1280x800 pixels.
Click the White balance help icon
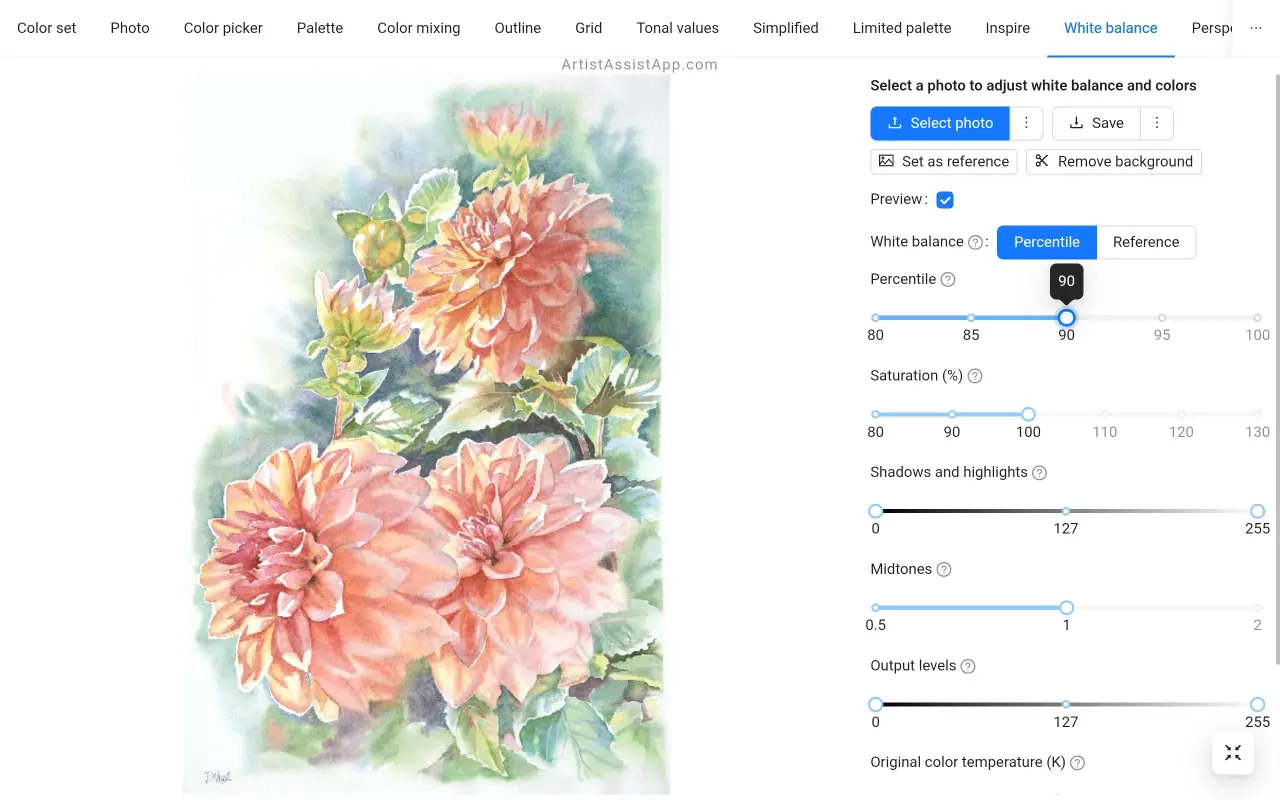pyautogui.click(x=975, y=242)
